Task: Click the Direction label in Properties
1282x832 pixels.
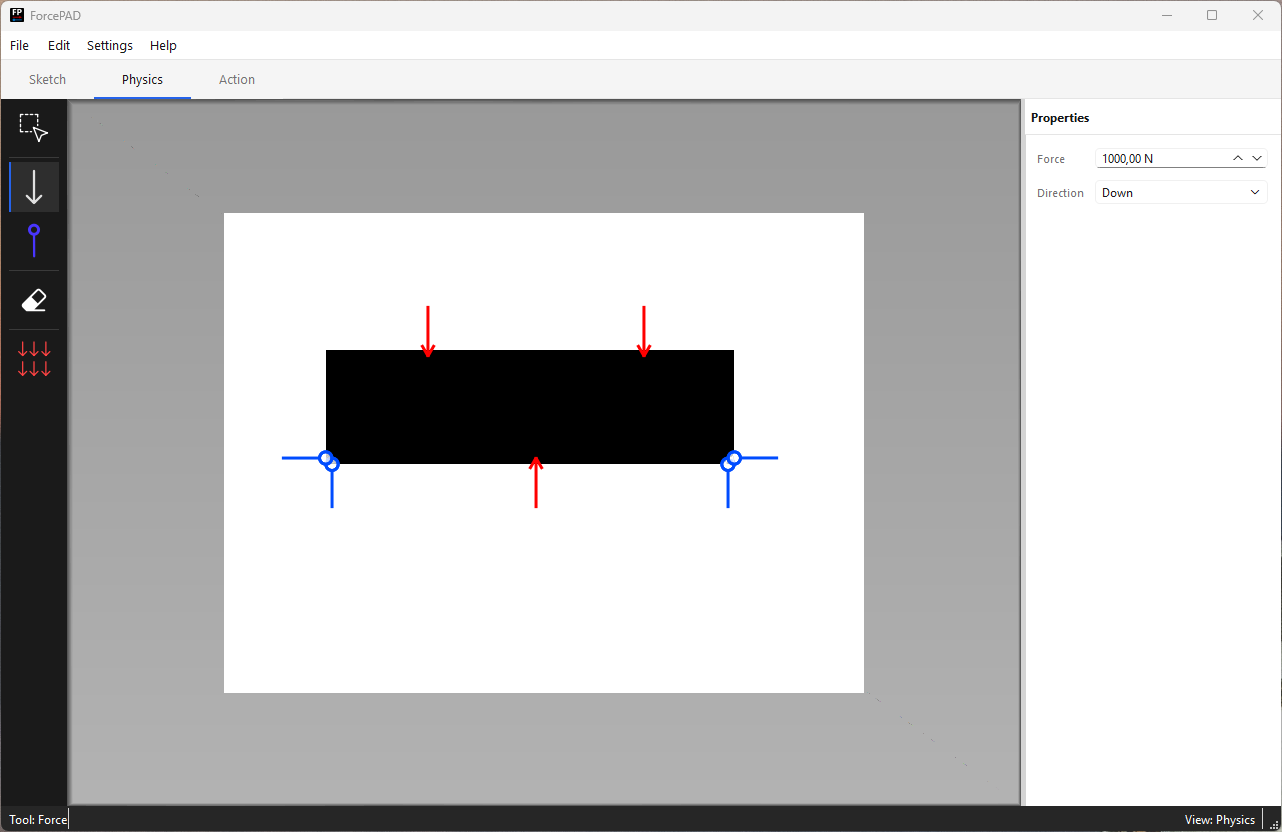Action: point(1060,193)
